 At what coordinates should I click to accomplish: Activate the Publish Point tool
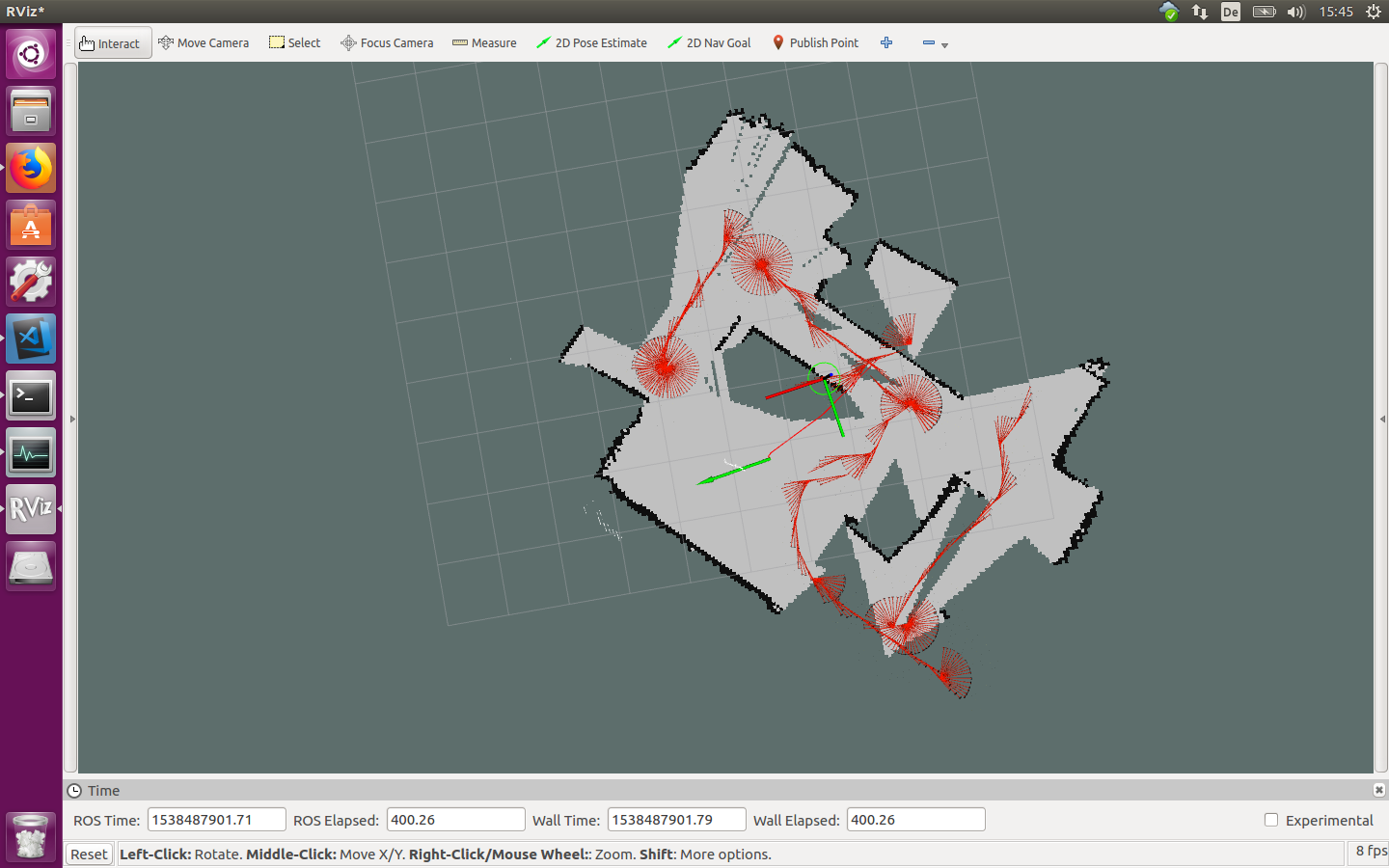pyautogui.click(x=815, y=42)
